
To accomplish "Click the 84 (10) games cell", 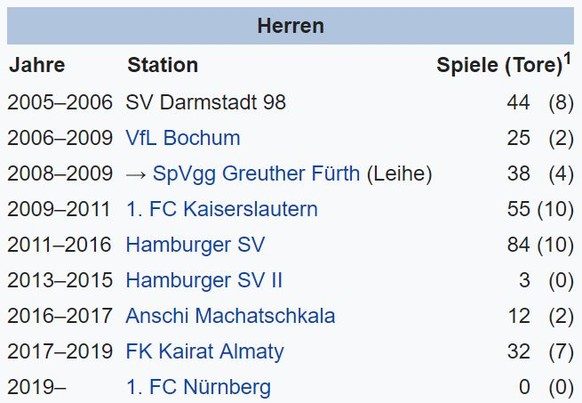I will [540, 245].
